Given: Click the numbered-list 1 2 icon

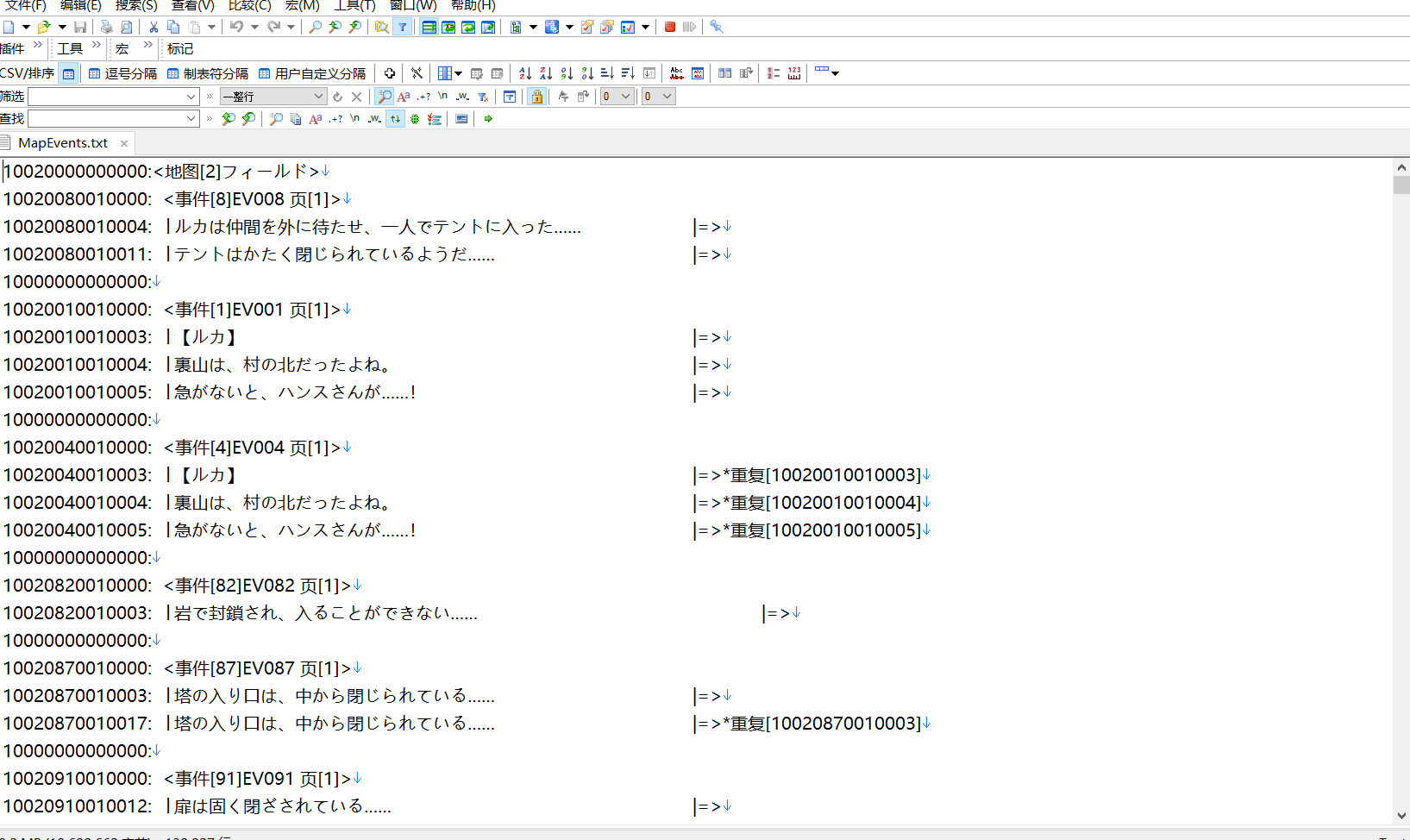Looking at the screenshot, I should click(x=774, y=73).
